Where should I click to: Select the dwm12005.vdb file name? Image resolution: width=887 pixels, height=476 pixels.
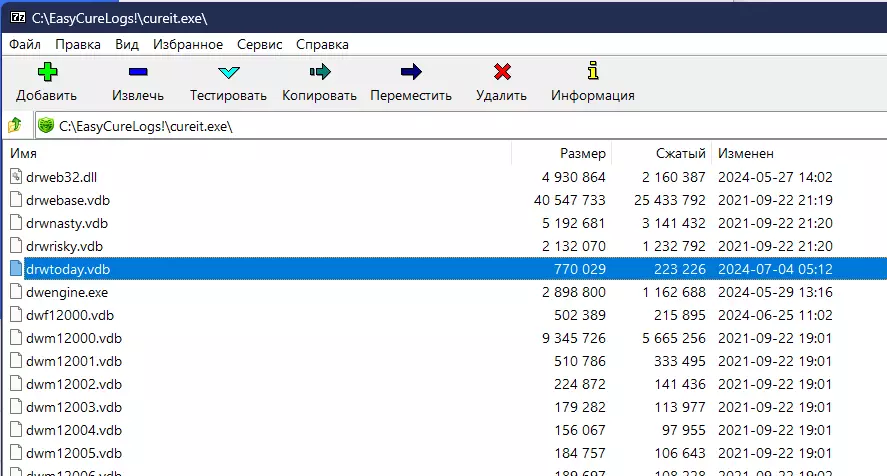tap(74, 453)
